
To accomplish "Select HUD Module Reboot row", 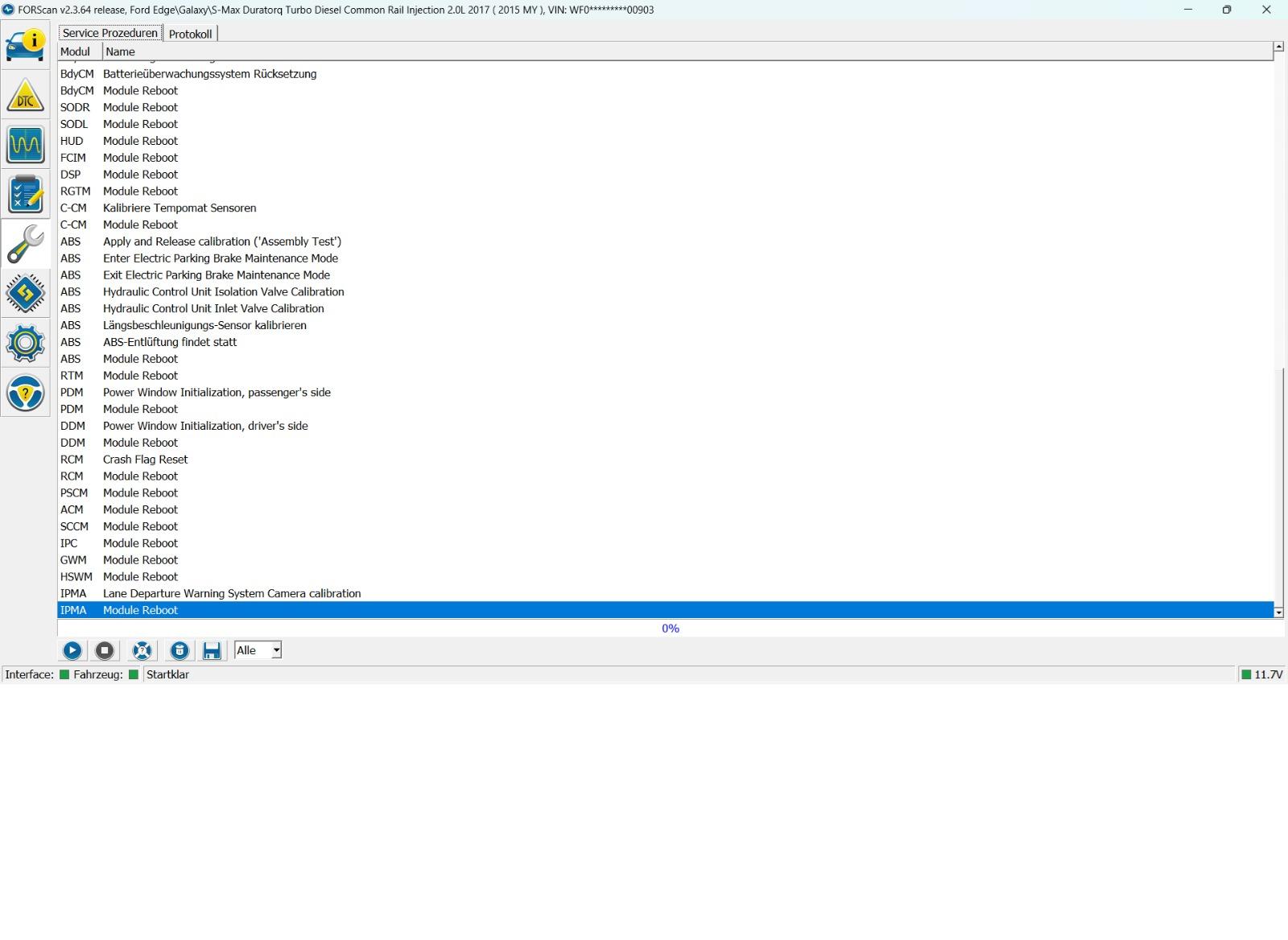I will click(666, 141).
